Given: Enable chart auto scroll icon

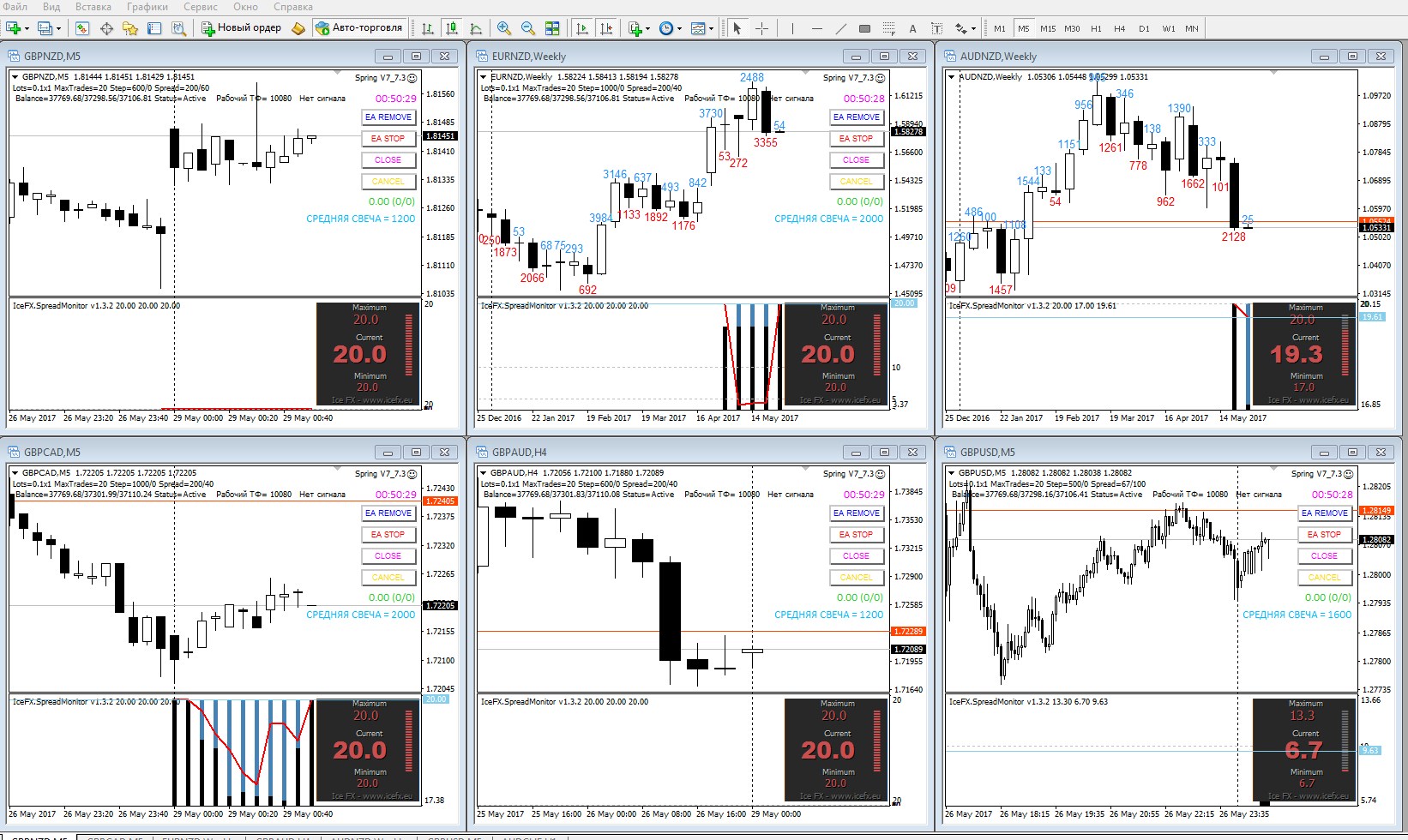Looking at the screenshot, I should click(x=583, y=28).
